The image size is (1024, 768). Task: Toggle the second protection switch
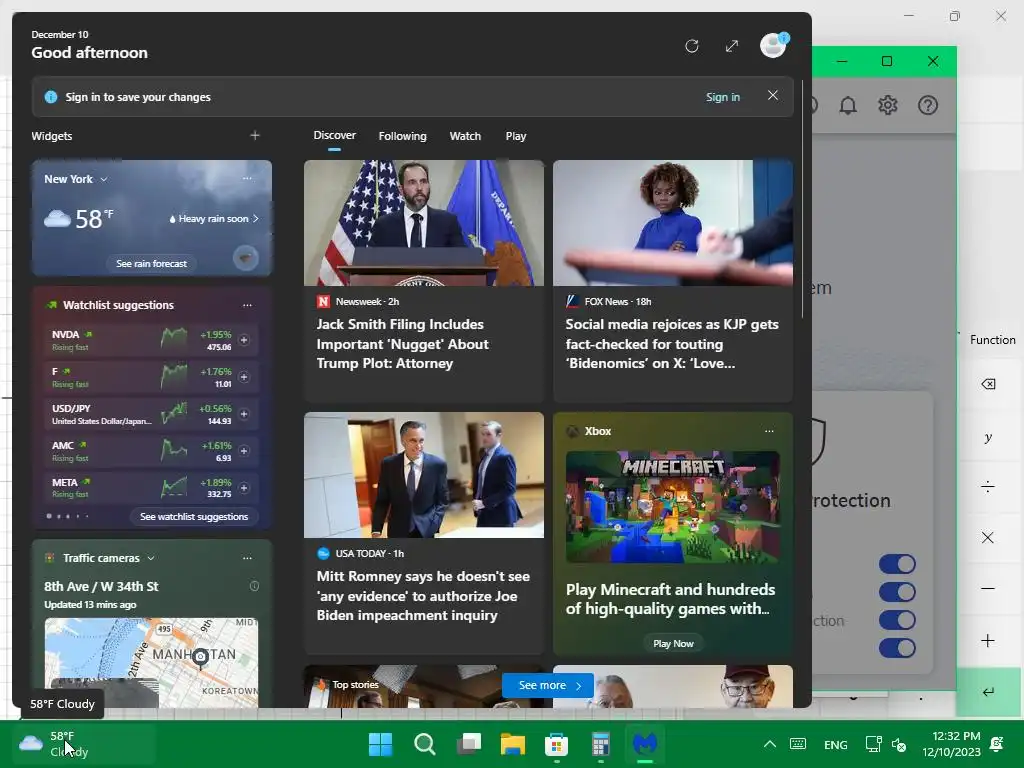[x=897, y=592]
